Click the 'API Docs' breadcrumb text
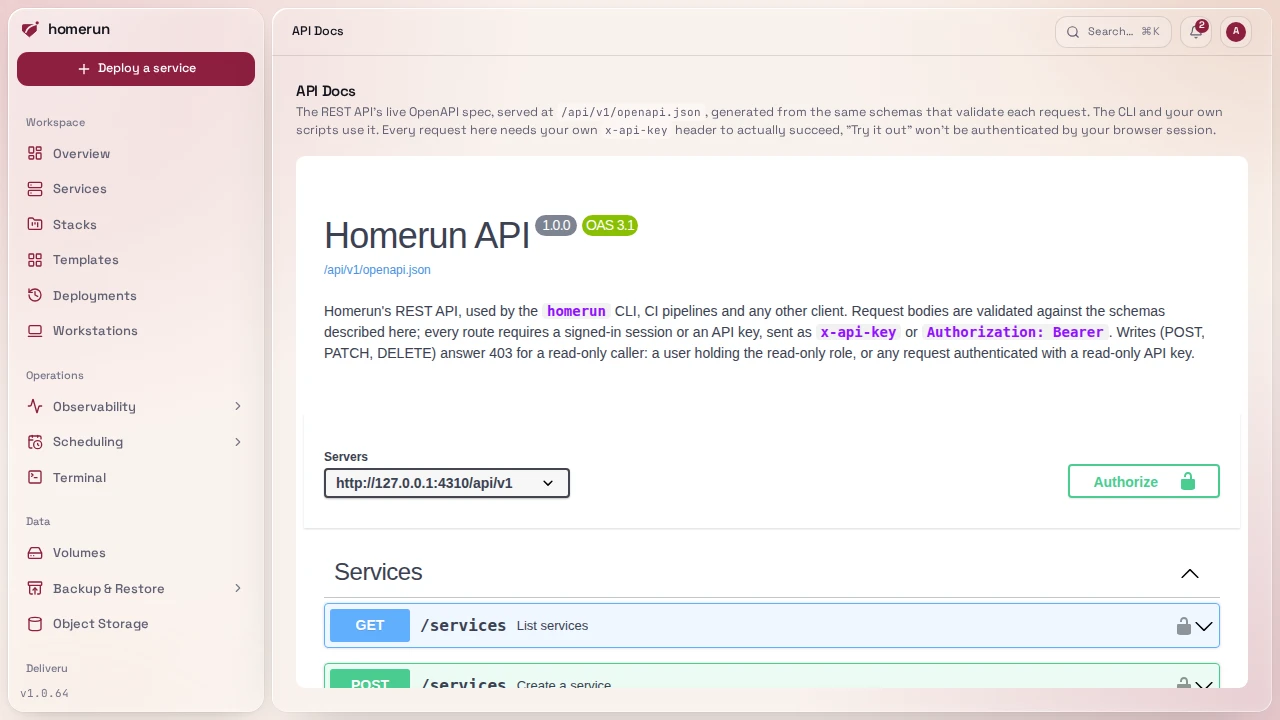 (x=318, y=31)
